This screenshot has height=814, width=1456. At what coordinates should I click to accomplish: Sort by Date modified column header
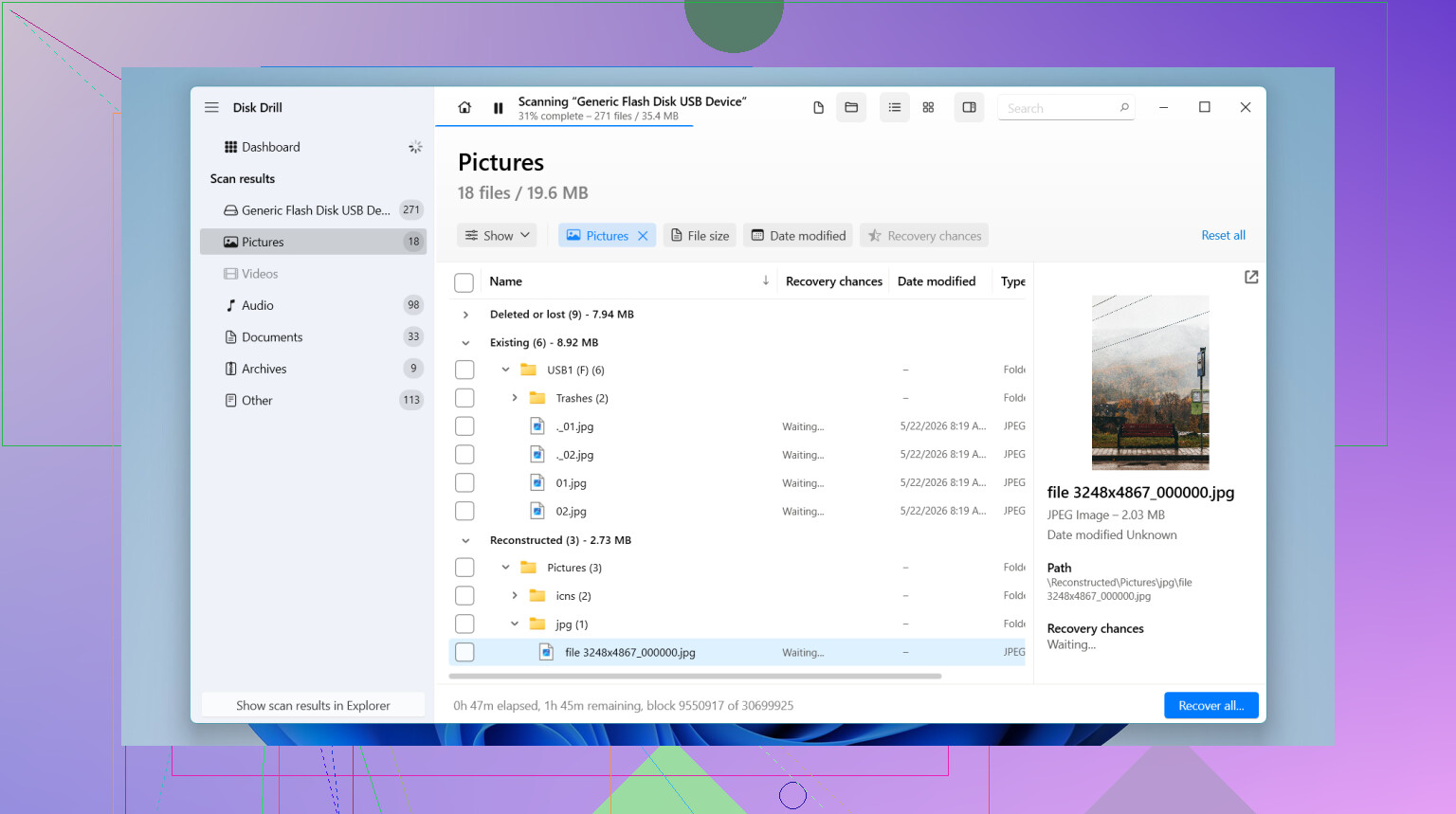(x=937, y=281)
